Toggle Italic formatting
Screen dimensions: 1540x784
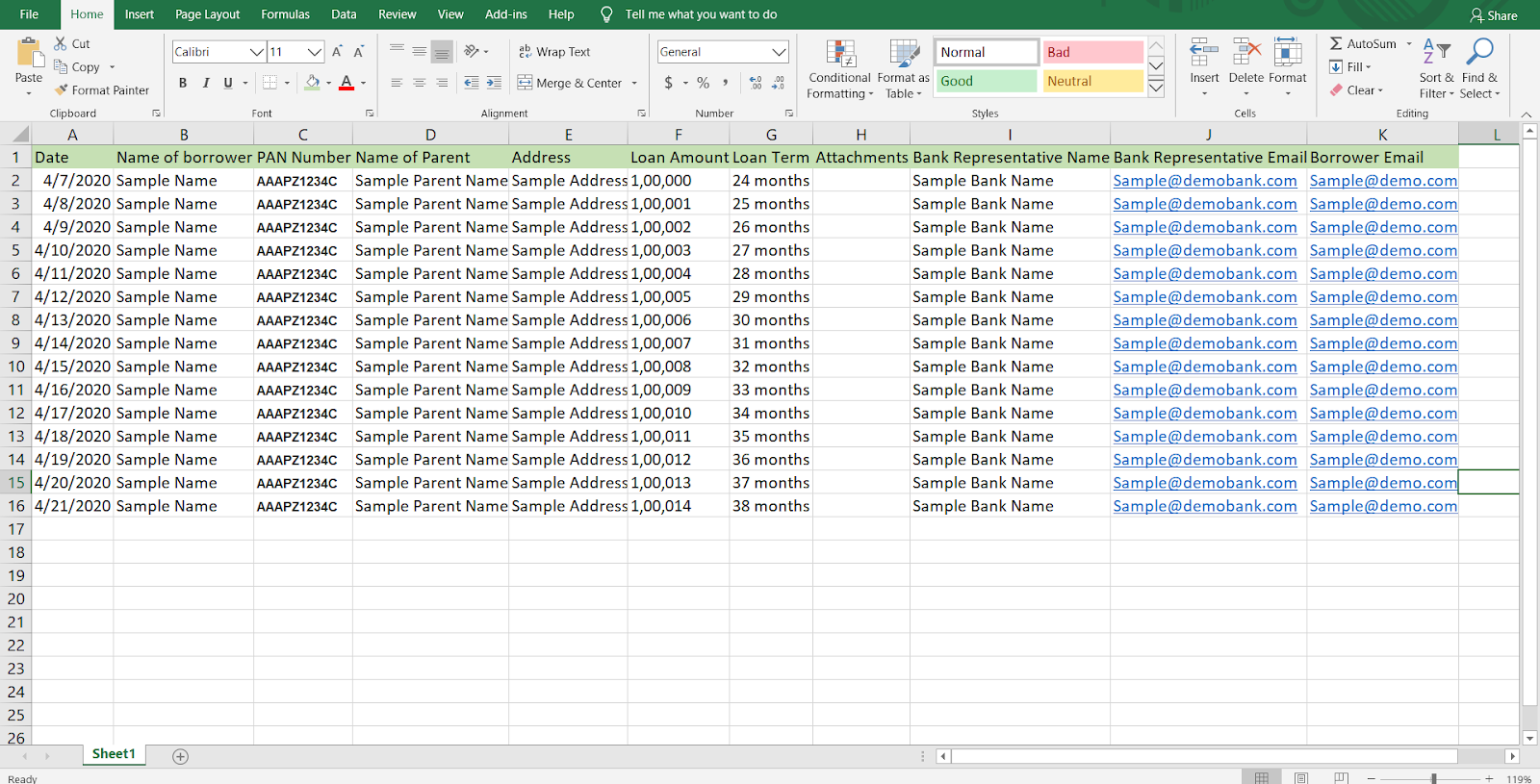pos(206,83)
